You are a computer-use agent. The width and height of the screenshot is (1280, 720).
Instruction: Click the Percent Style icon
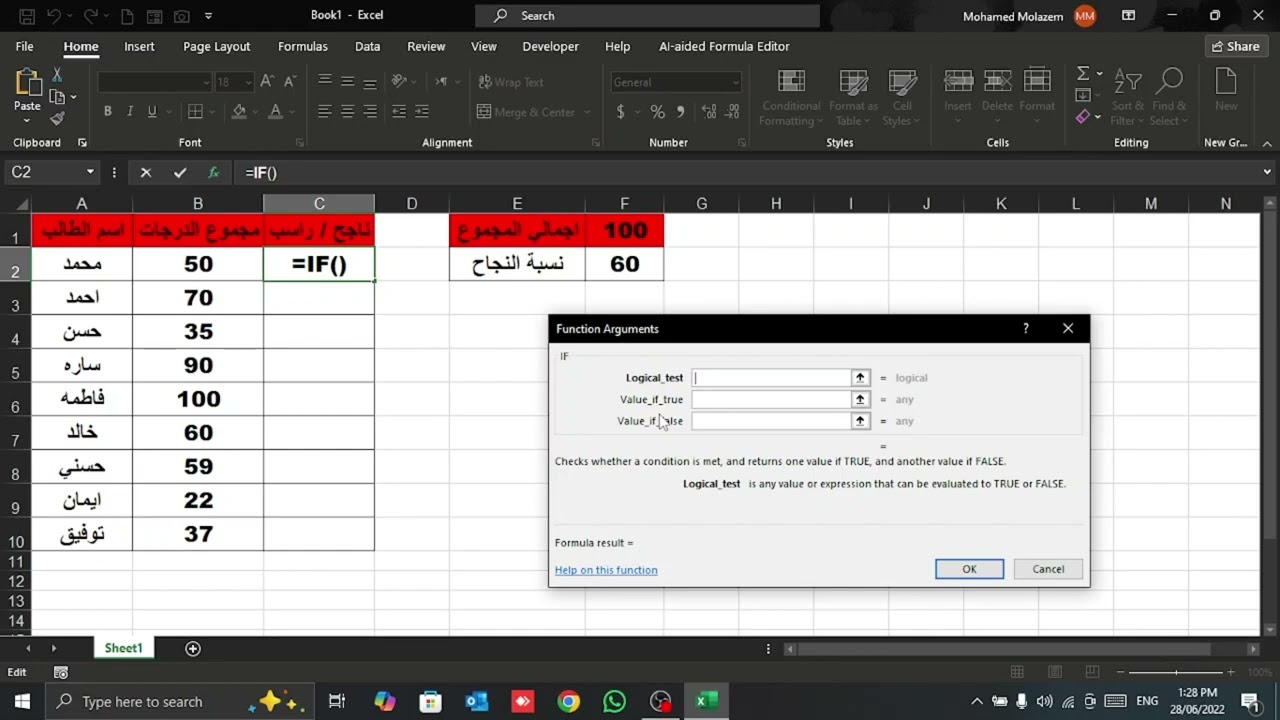pyautogui.click(x=657, y=112)
